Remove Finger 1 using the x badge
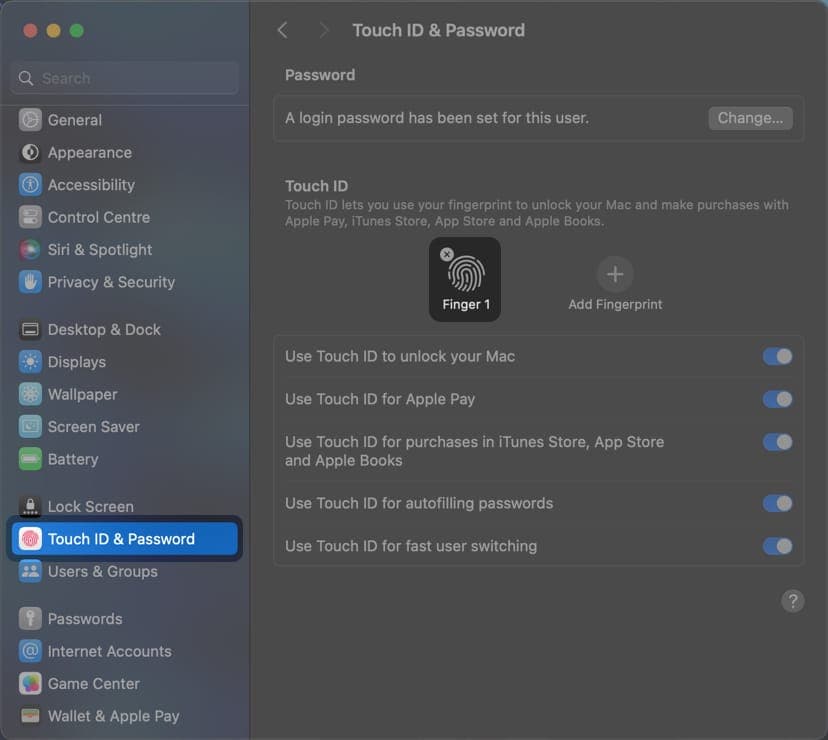 click(x=447, y=254)
